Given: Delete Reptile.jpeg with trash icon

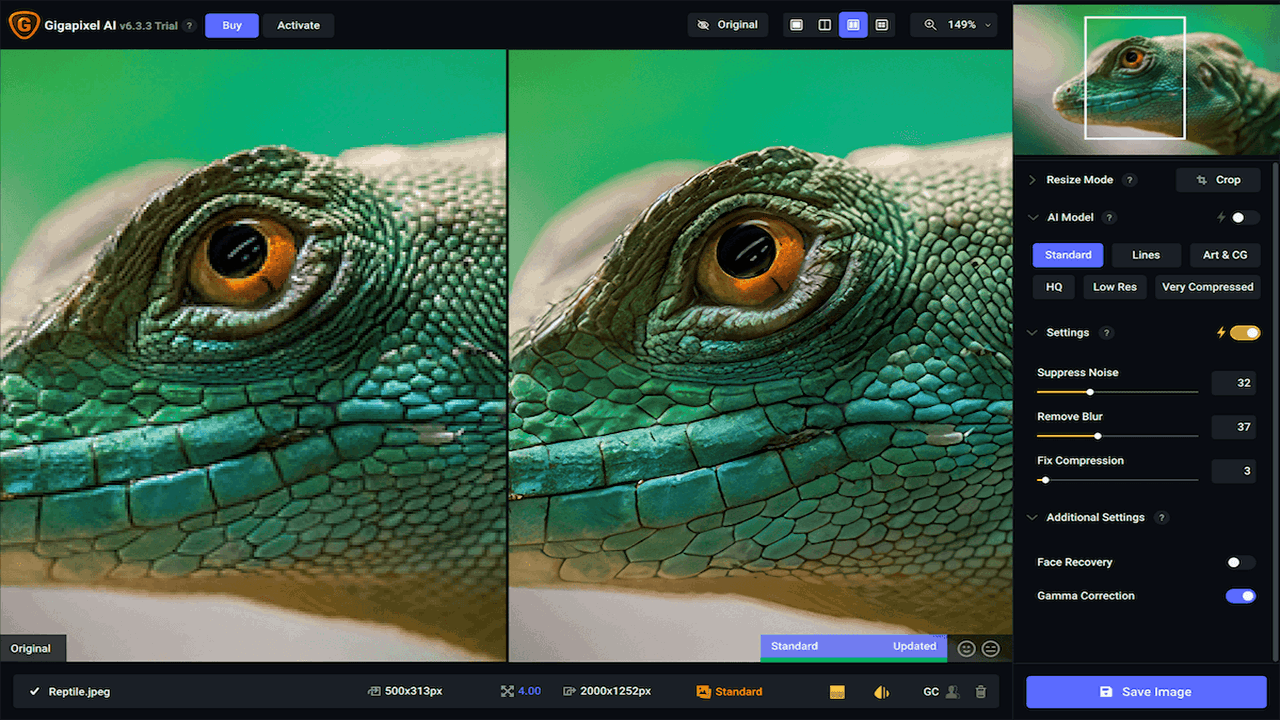Looking at the screenshot, I should pos(981,692).
